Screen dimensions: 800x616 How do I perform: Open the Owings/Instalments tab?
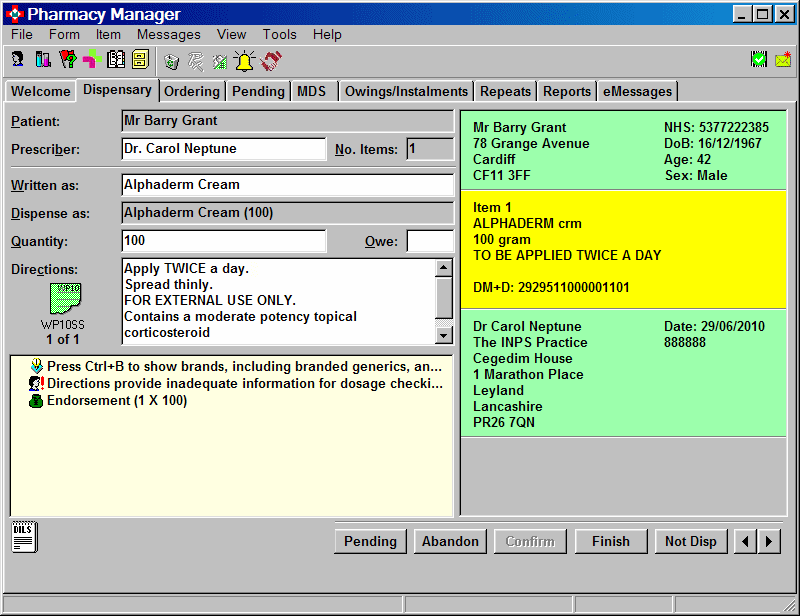(x=405, y=91)
